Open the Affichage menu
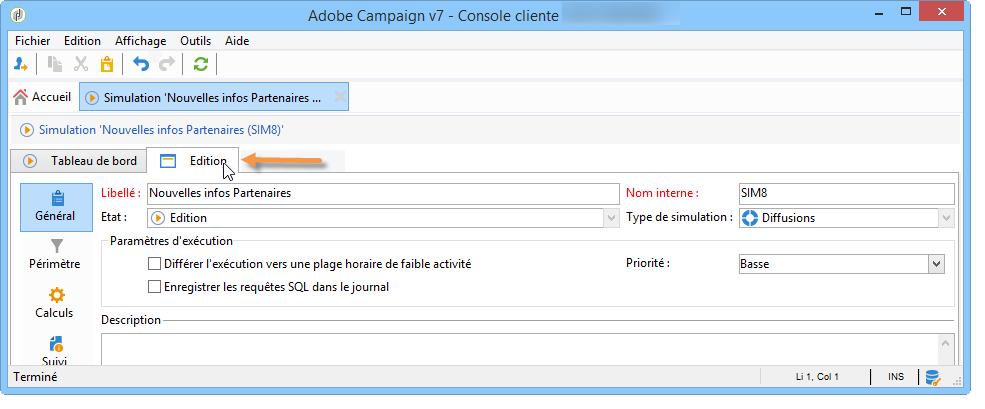This screenshot has height=409, width=985. (x=141, y=41)
